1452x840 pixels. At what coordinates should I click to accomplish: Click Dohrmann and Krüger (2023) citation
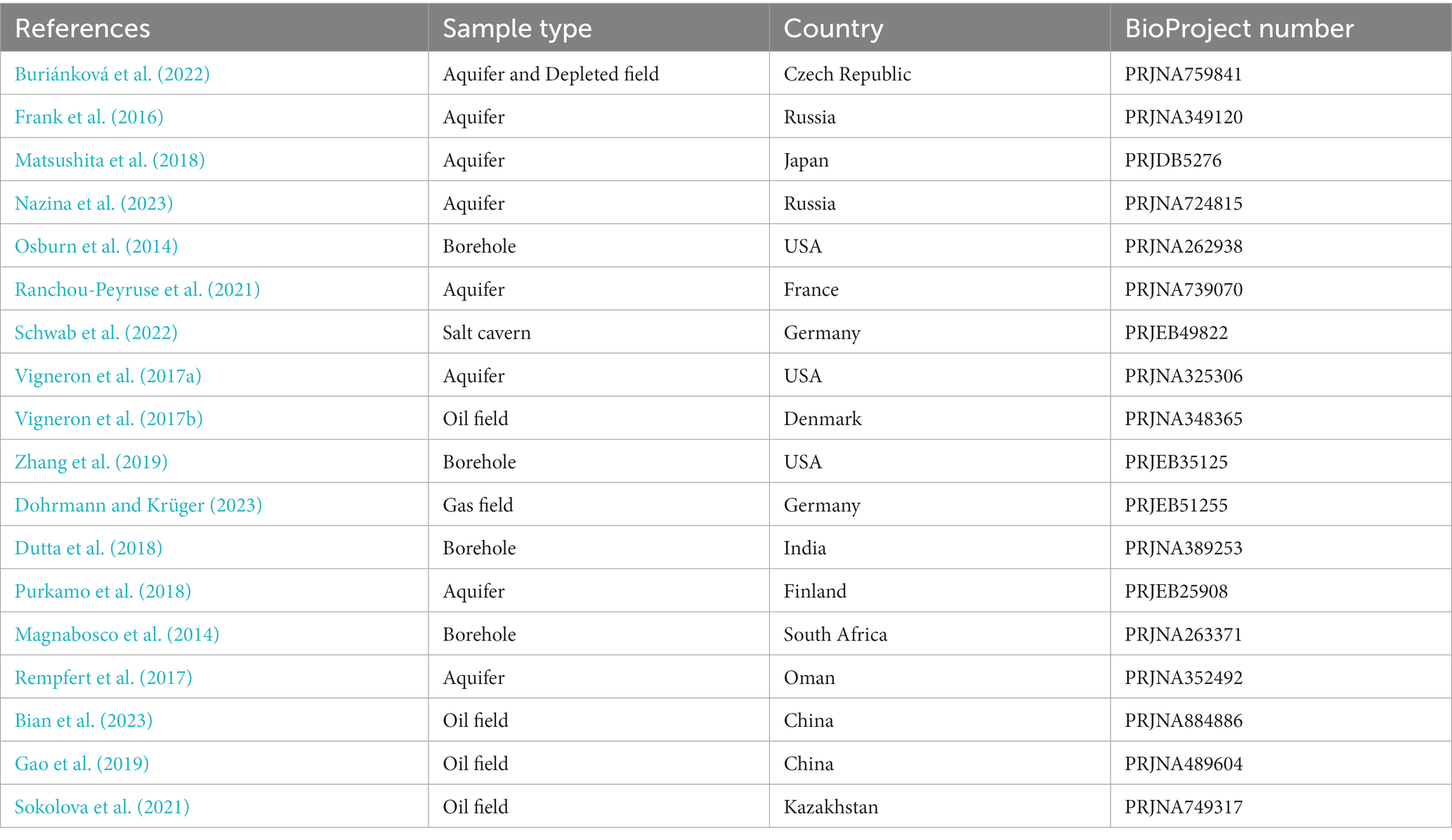click(138, 506)
